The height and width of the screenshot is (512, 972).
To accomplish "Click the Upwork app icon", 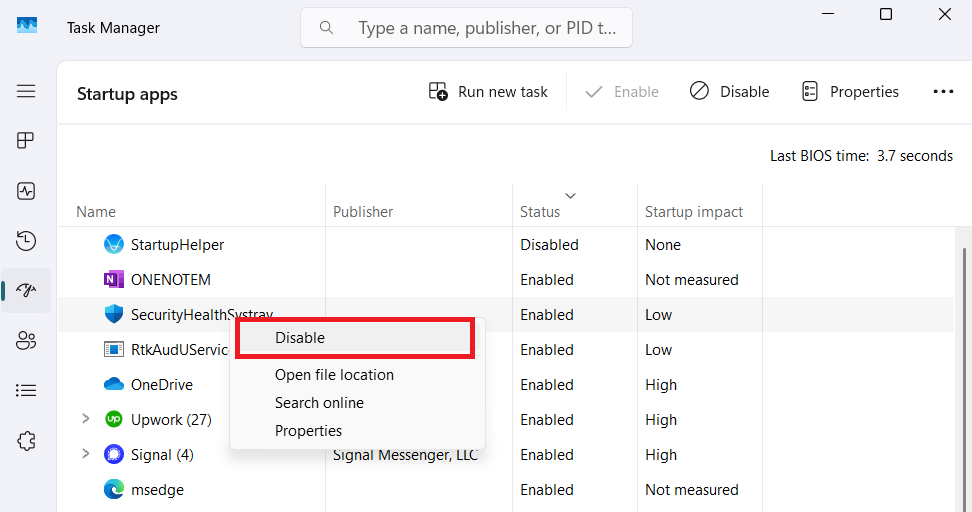I will click(114, 420).
